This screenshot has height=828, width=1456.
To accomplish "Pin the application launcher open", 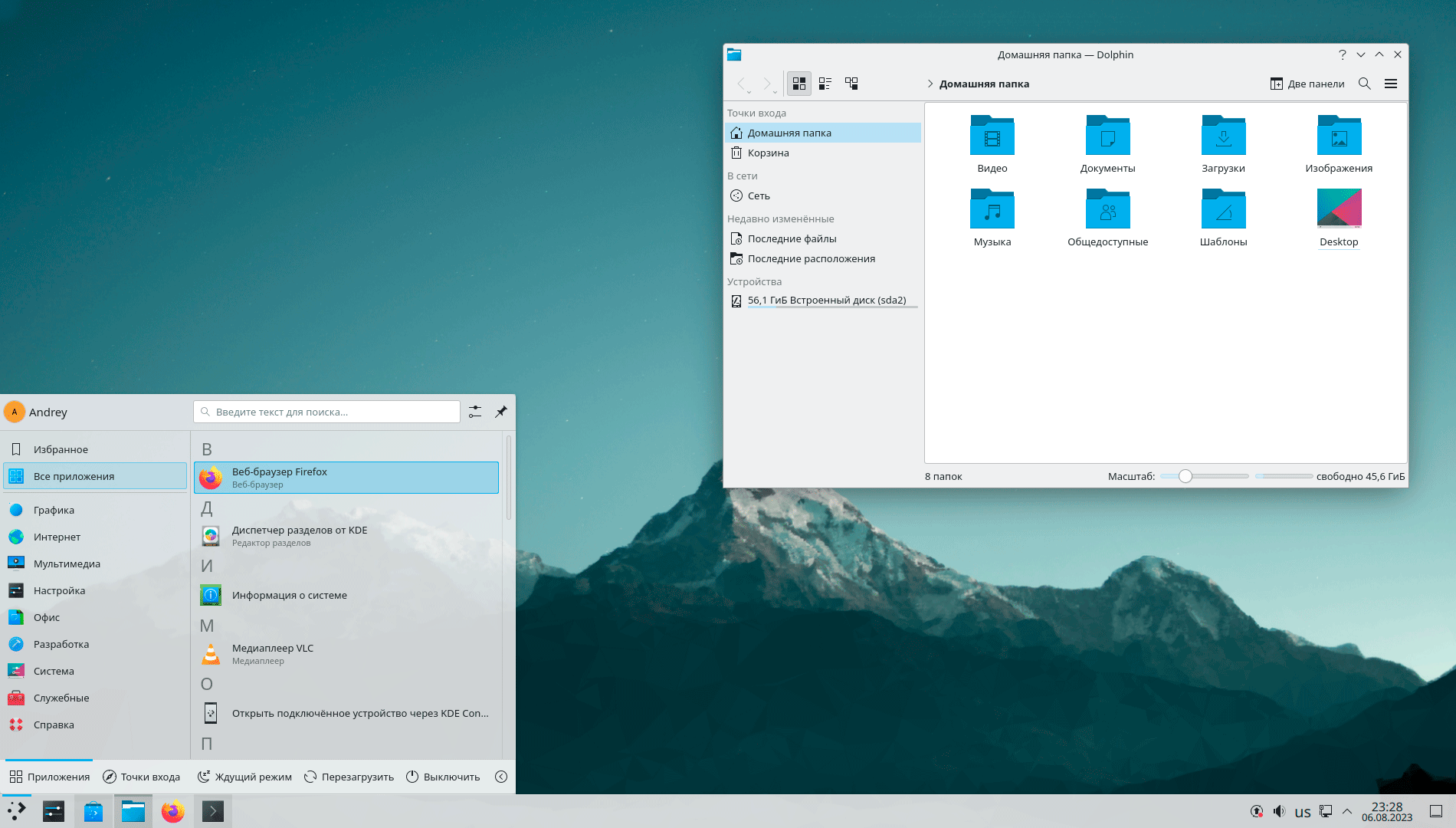I will click(501, 412).
